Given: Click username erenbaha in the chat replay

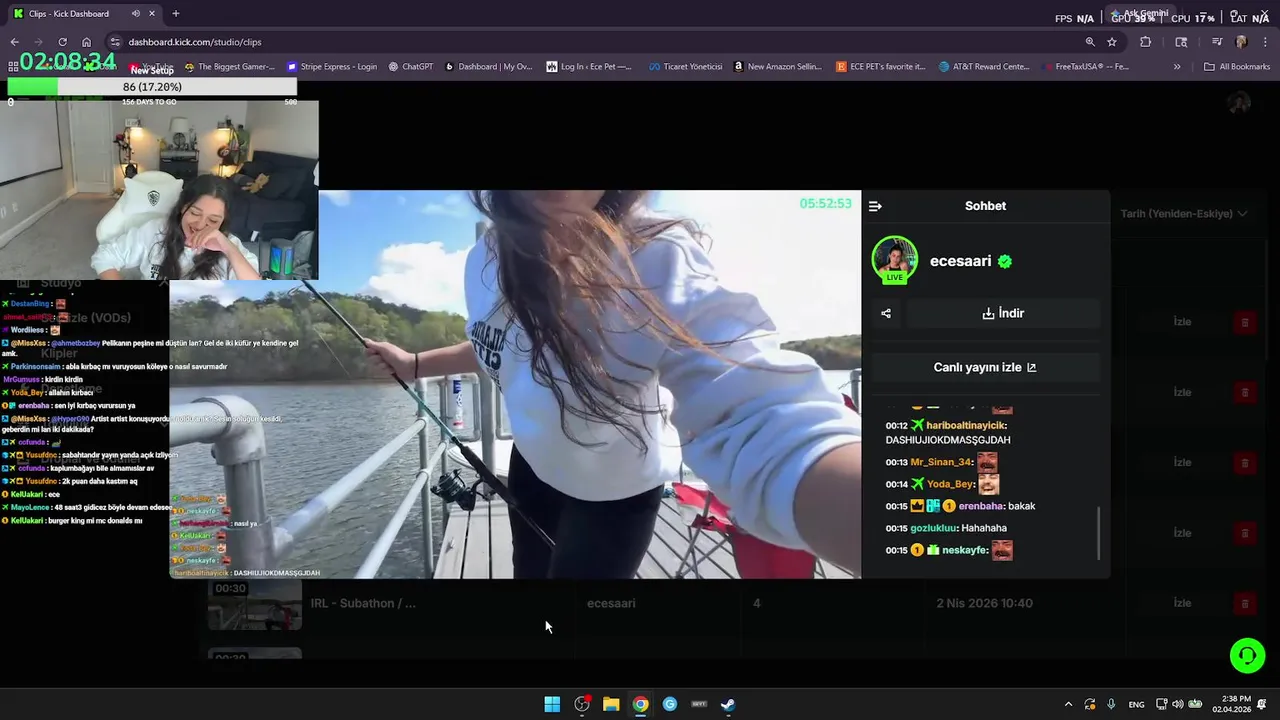Looking at the screenshot, I should tap(981, 506).
